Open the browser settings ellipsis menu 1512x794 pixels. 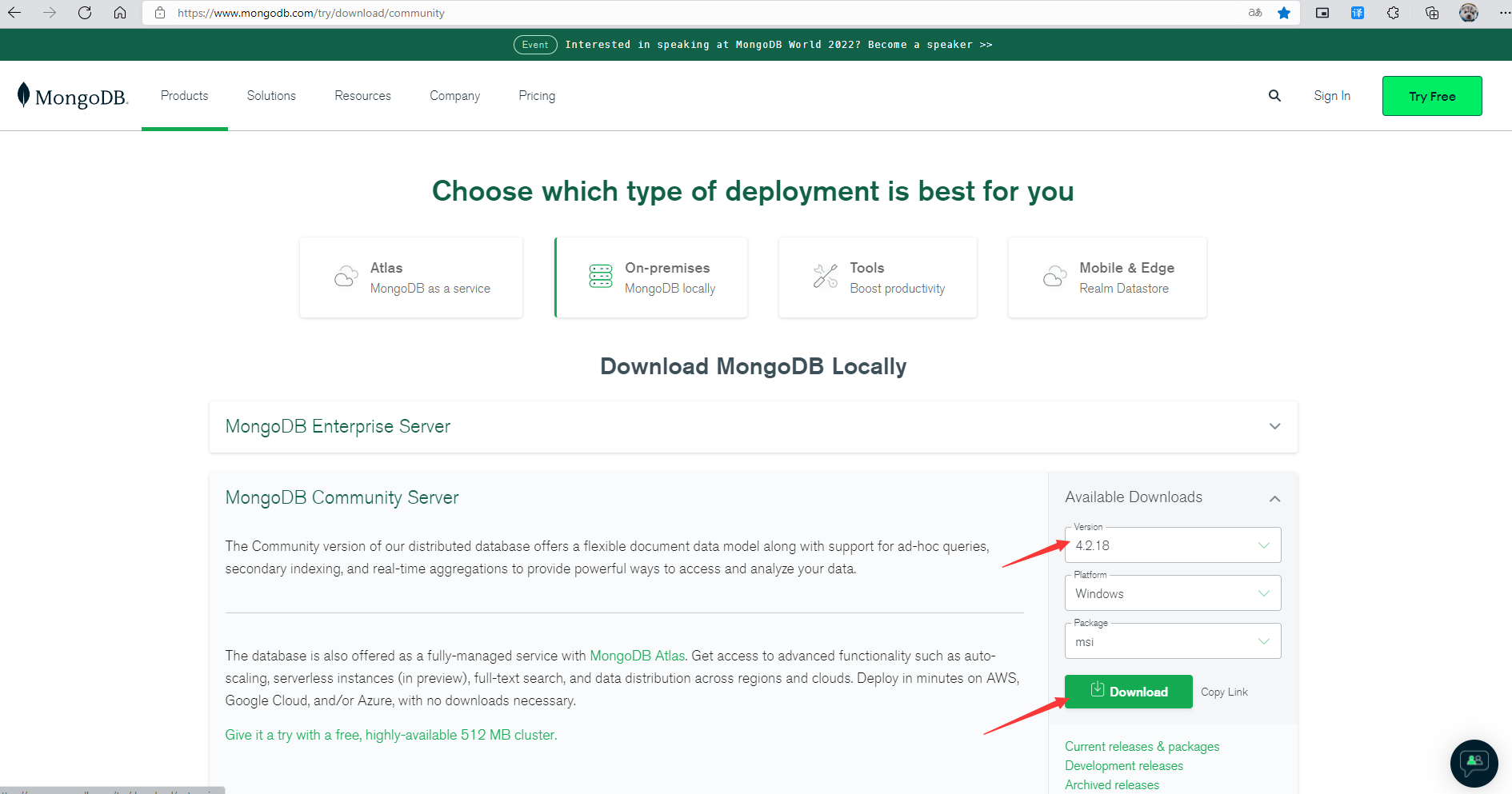[x=1504, y=13]
